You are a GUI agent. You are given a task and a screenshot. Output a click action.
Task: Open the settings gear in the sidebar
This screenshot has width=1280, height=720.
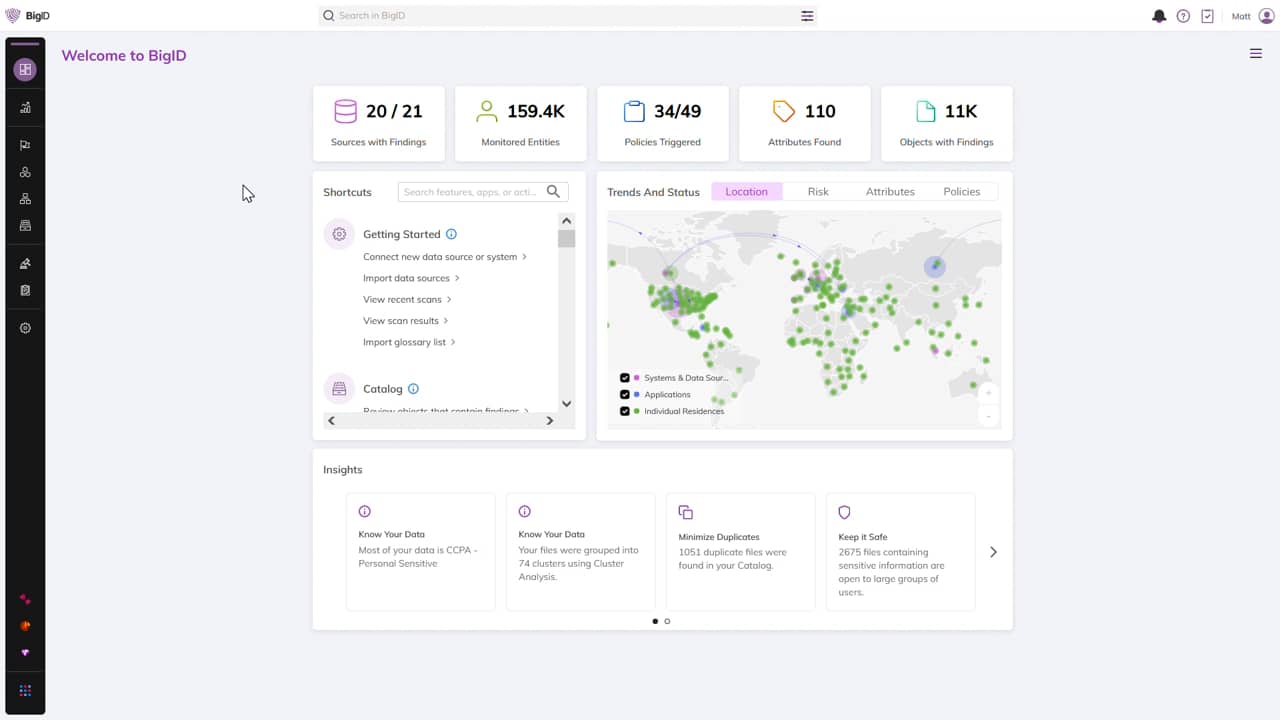tap(25, 328)
